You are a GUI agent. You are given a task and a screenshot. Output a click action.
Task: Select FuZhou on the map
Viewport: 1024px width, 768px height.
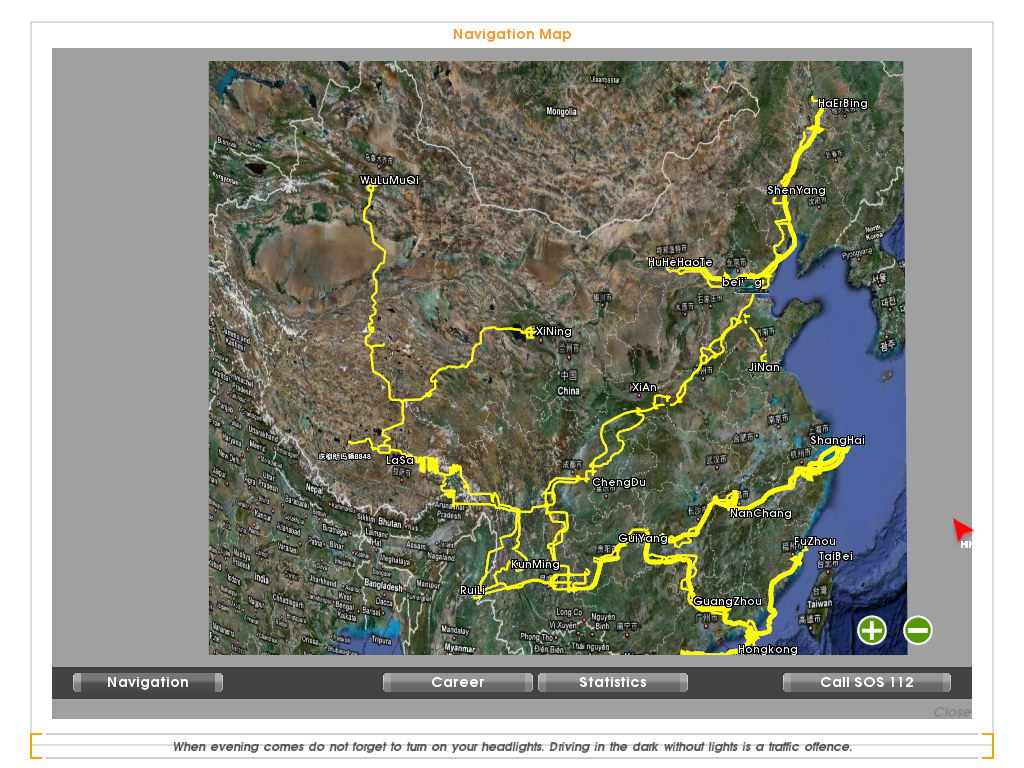[814, 541]
